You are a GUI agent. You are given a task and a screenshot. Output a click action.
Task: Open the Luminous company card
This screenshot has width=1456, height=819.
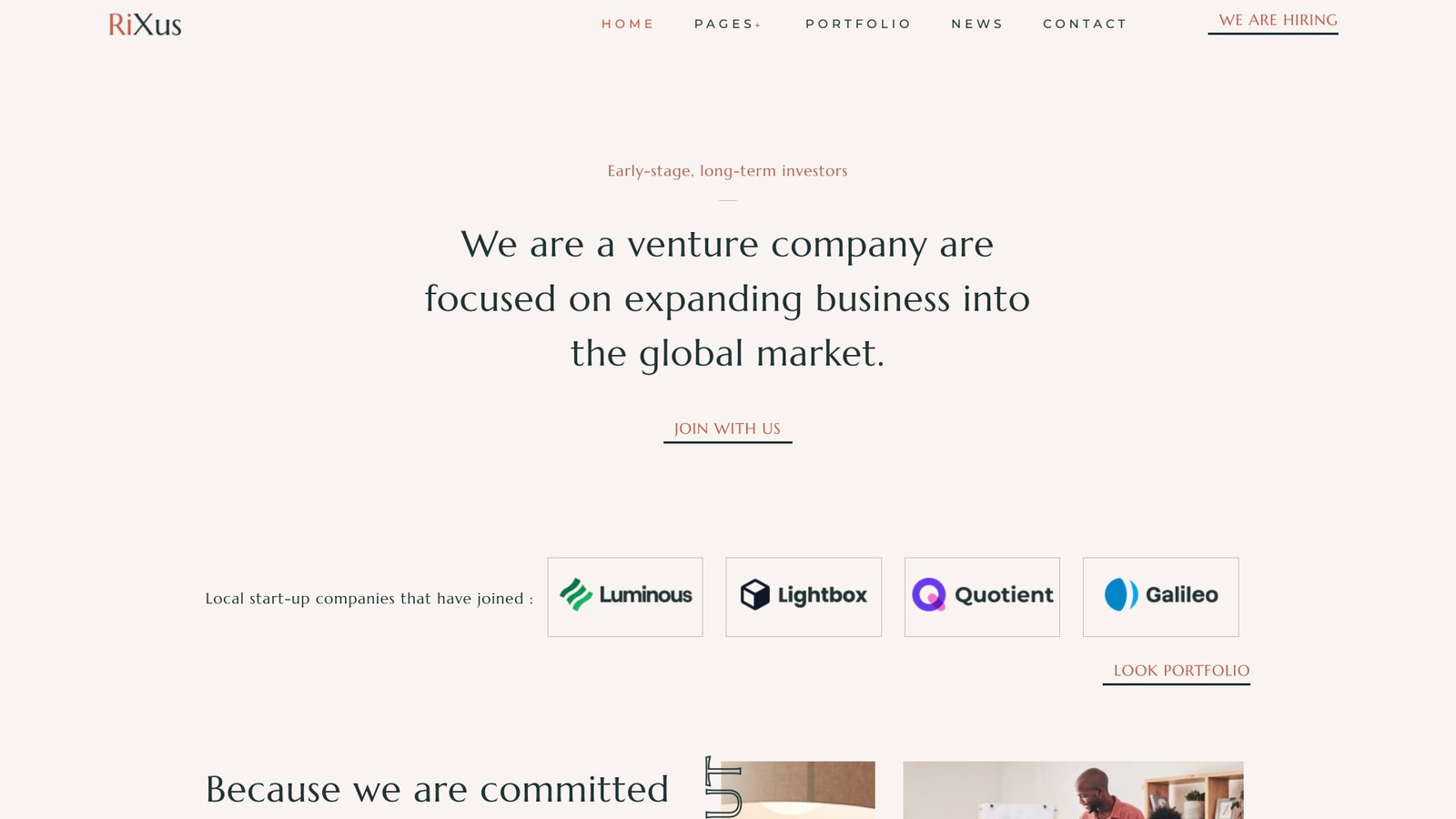tap(625, 597)
